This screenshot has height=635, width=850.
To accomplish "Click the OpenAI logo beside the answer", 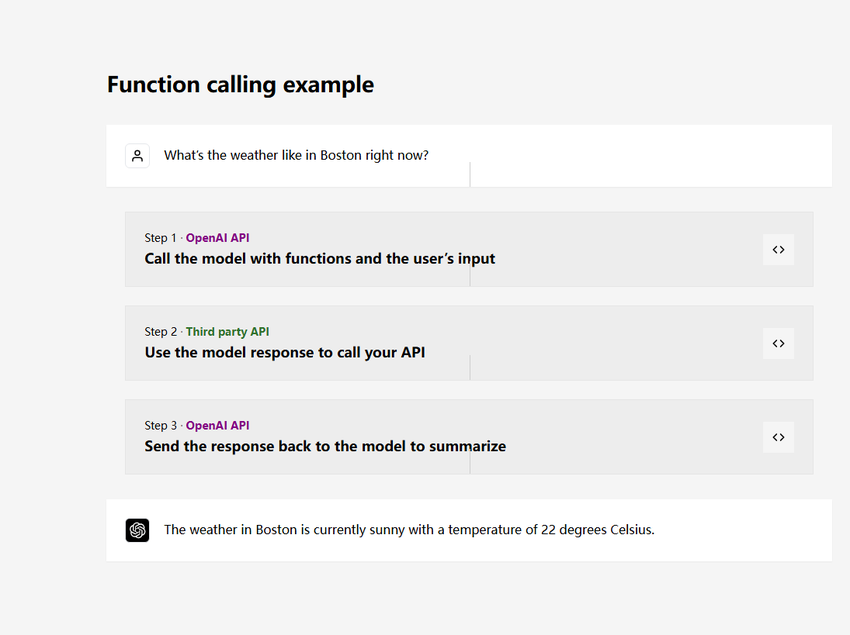I will tap(138, 530).
